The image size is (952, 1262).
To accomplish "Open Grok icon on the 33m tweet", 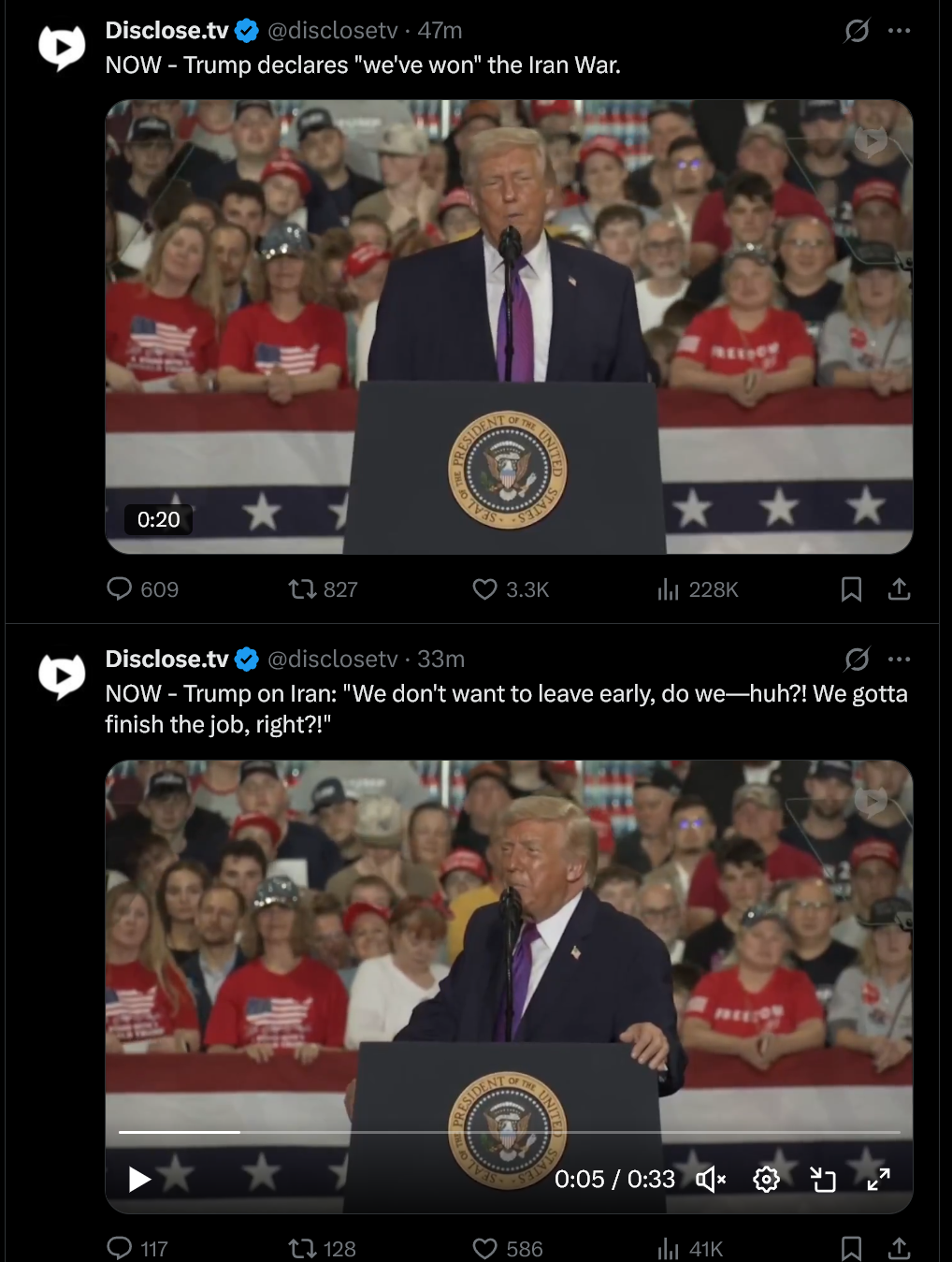I will 857,660.
